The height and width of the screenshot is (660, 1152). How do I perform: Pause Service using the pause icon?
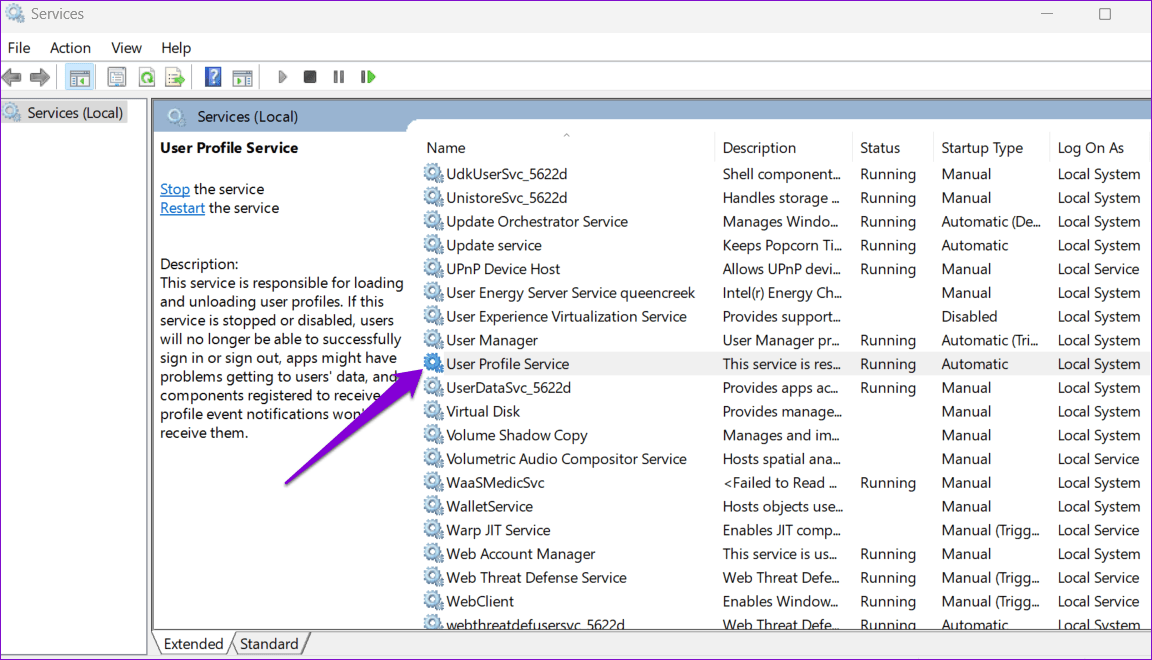pos(339,76)
